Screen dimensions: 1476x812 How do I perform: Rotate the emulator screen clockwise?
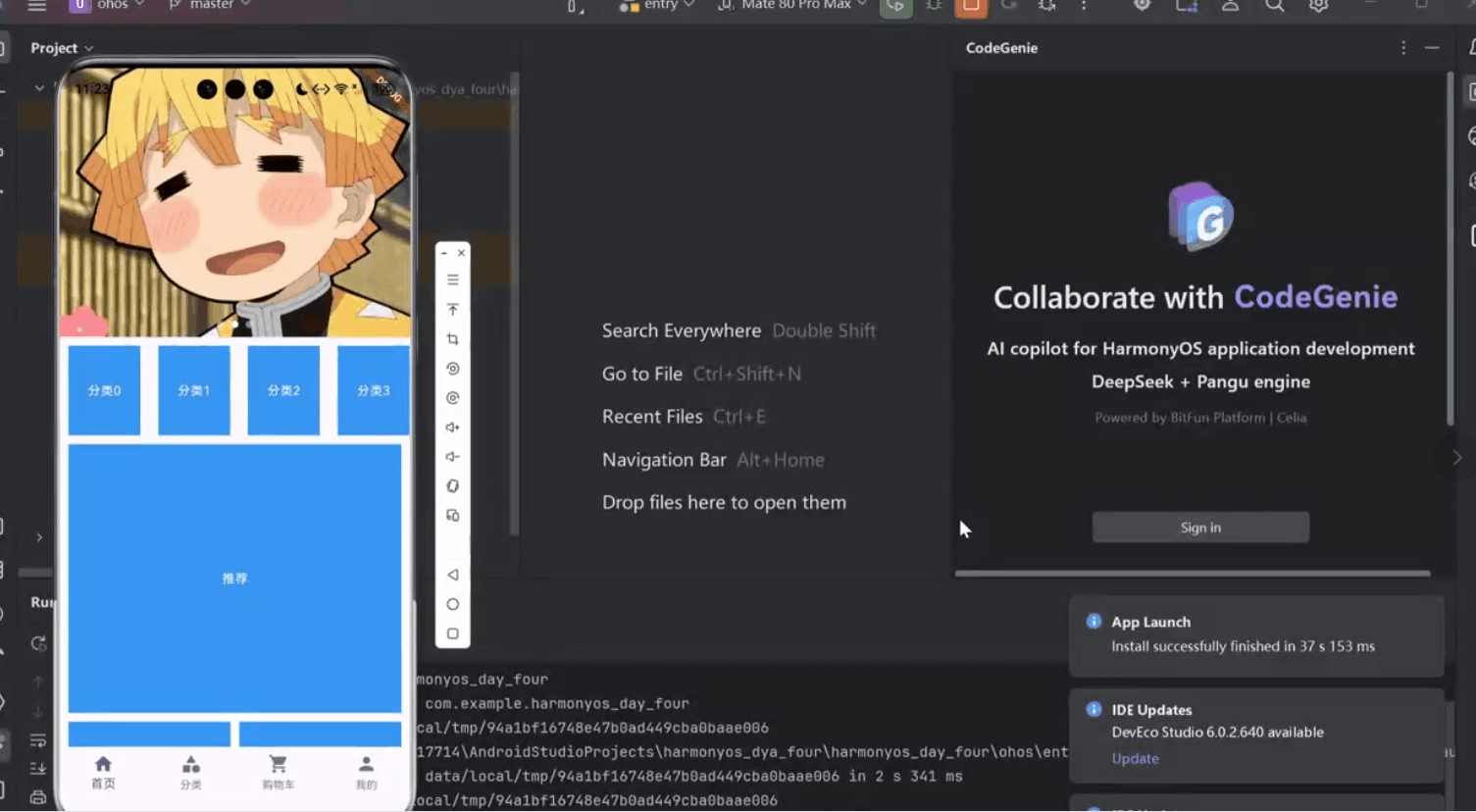coord(452,398)
